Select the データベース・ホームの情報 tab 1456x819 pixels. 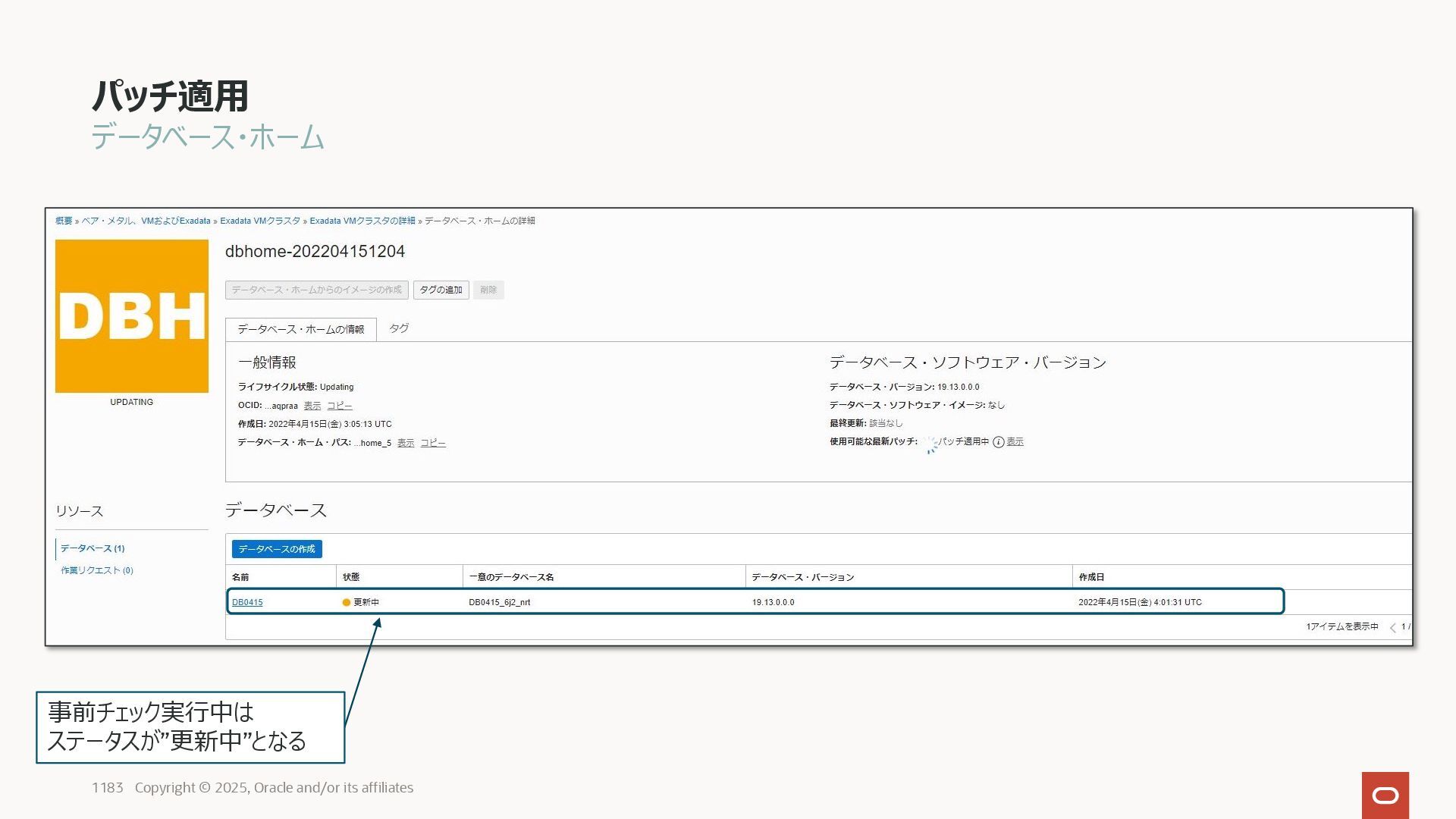(x=300, y=329)
